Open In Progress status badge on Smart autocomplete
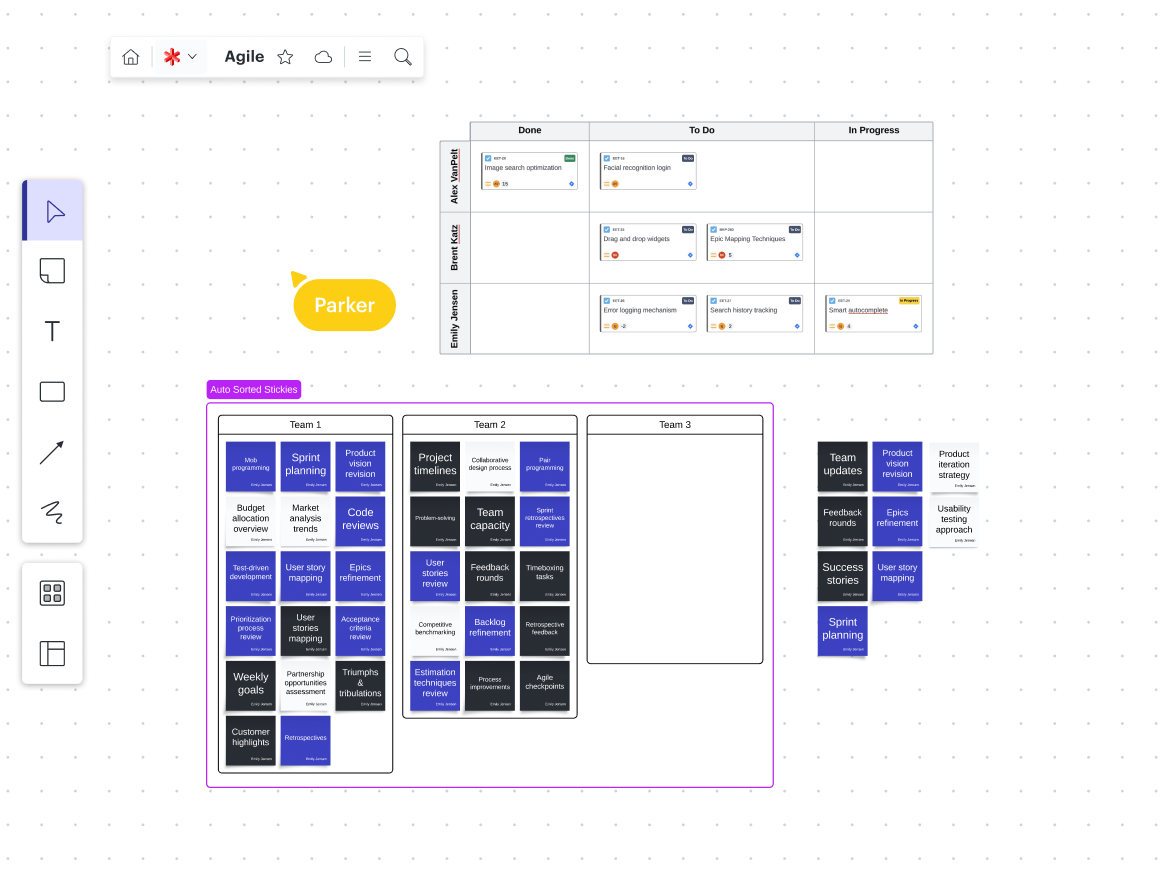1160x870 pixels. [x=909, y=300]
